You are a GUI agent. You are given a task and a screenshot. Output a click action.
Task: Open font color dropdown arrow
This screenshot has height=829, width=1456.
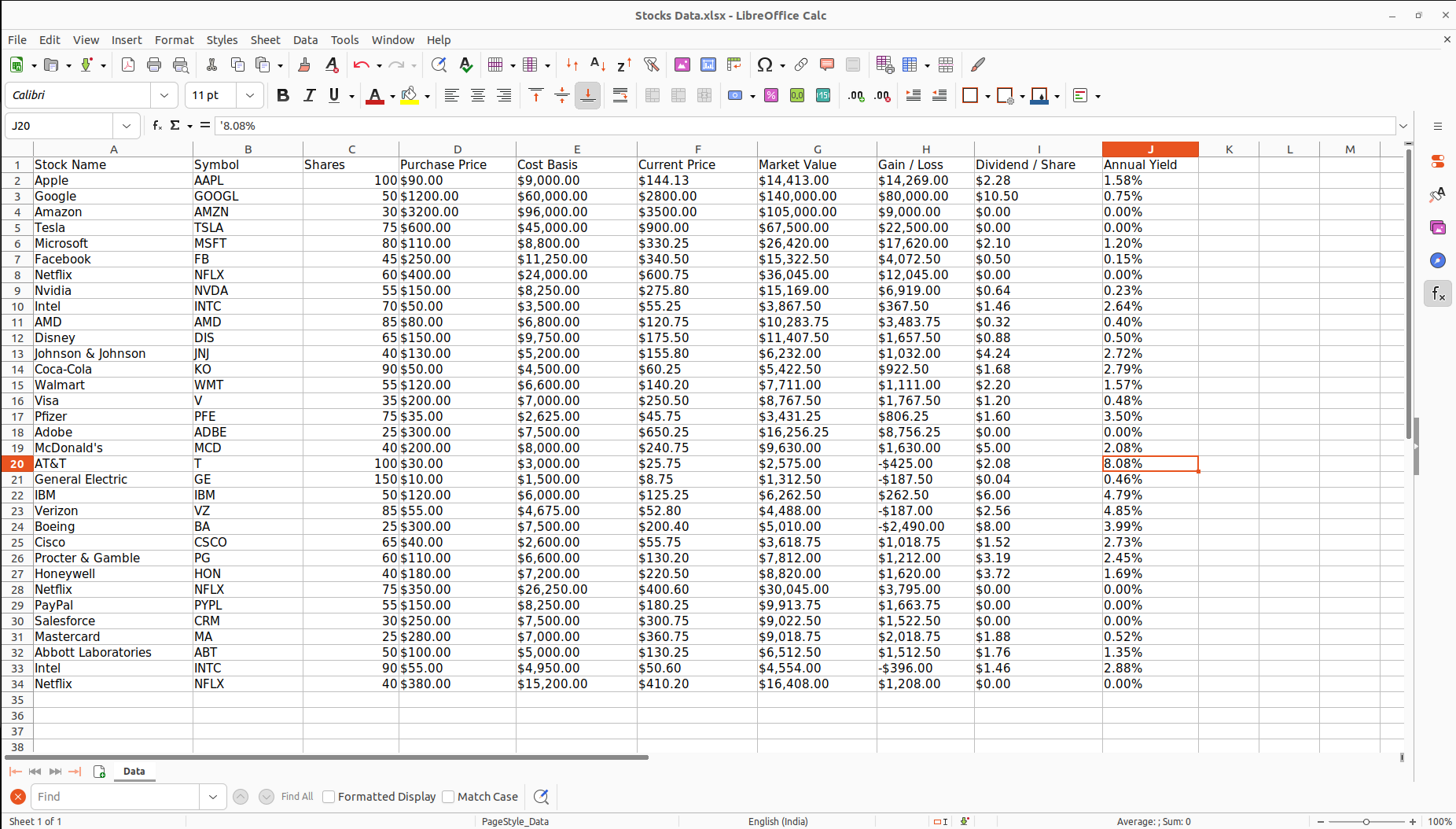(392, 96)
